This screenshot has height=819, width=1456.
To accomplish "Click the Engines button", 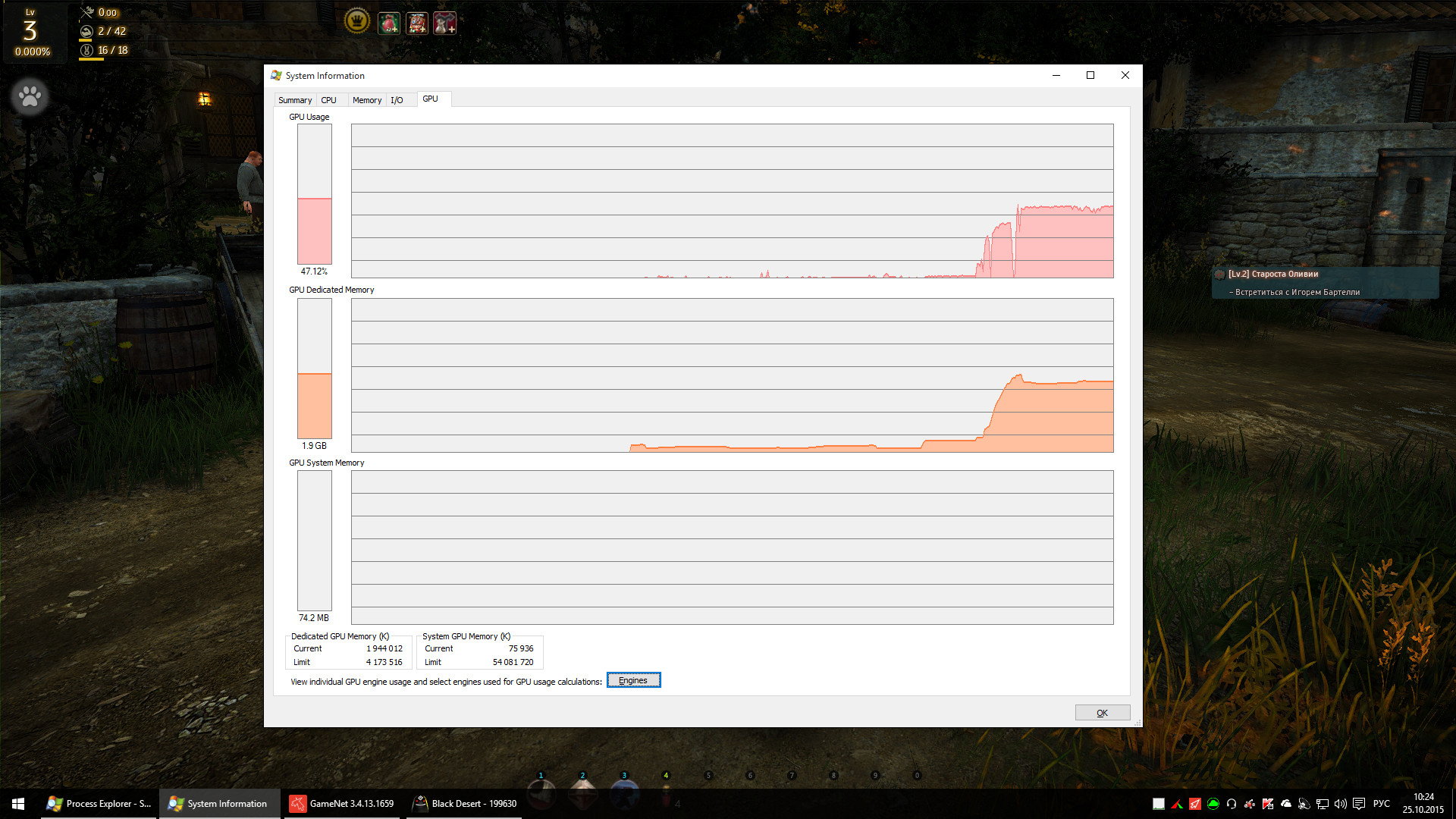I will tap(633, 680).
